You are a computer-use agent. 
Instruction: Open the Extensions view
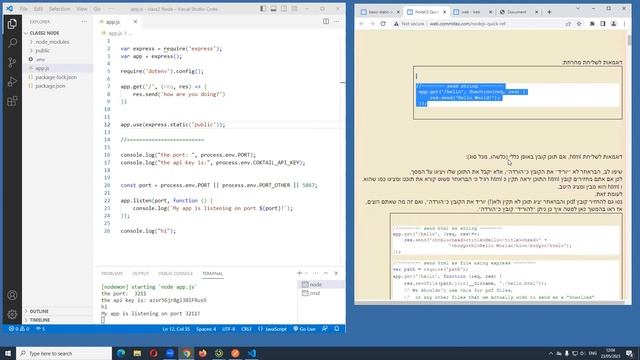[12, 101]
